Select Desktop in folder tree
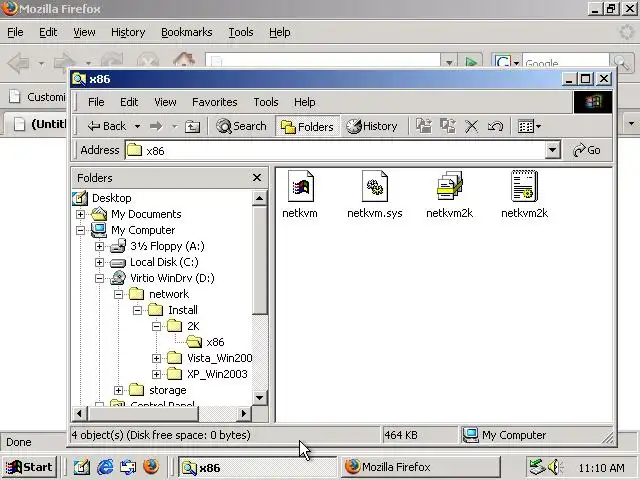Image resolution: width=640 pixels, height=480 pixels. (111, 198)
